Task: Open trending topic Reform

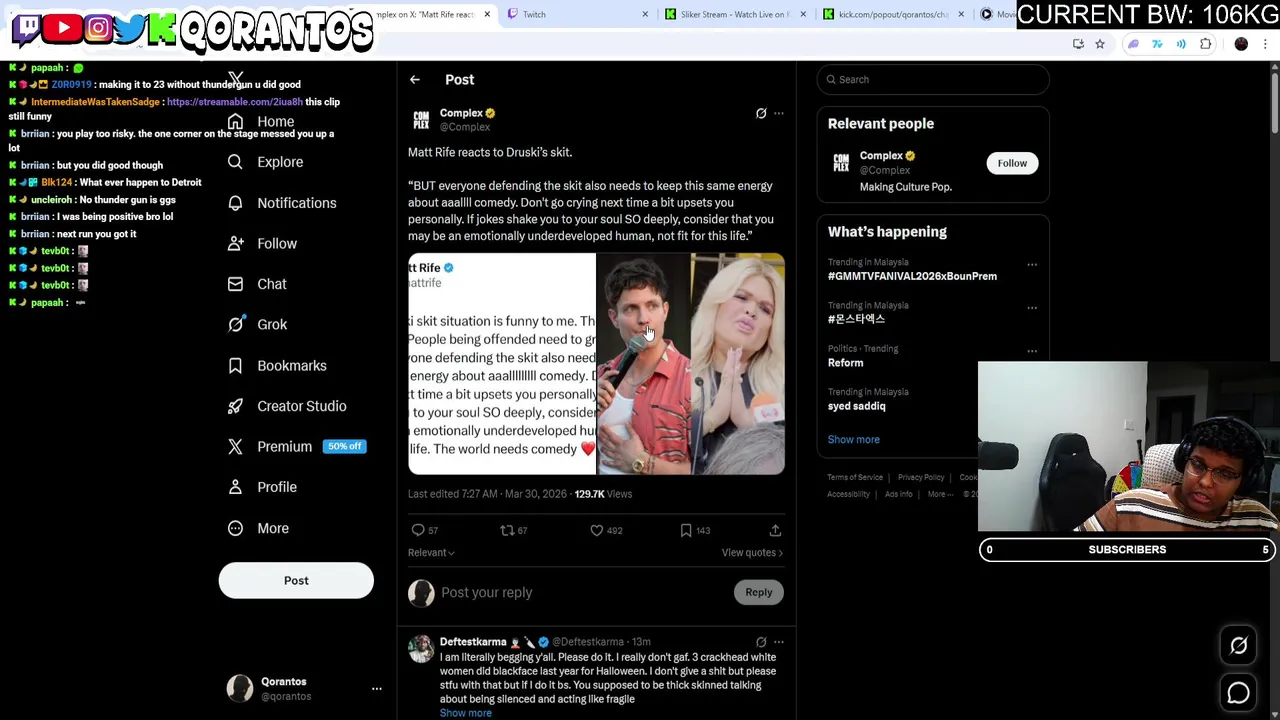Action: pyautogui.click(x=845, y=363)
